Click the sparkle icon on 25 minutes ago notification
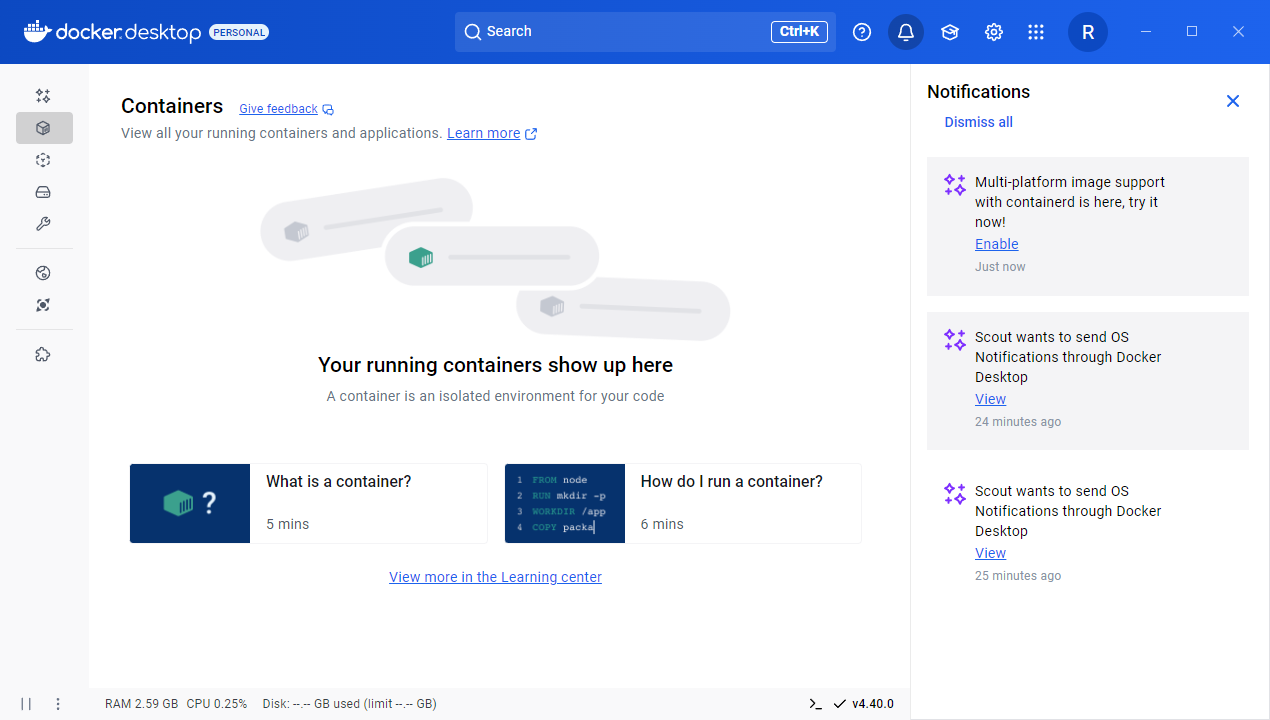This screenshot has width=1270, height=720. click(x=955, y=494)
